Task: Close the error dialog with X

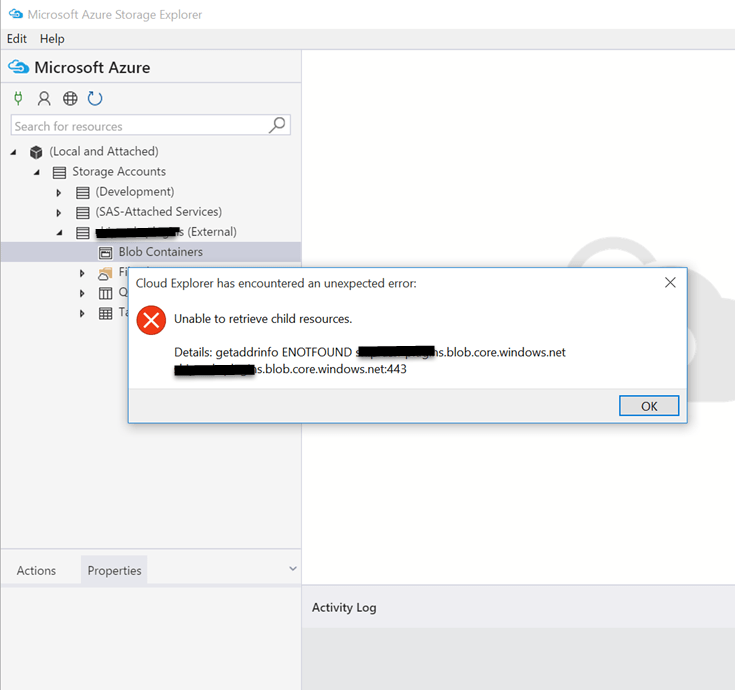Action: tap(670, 282)
